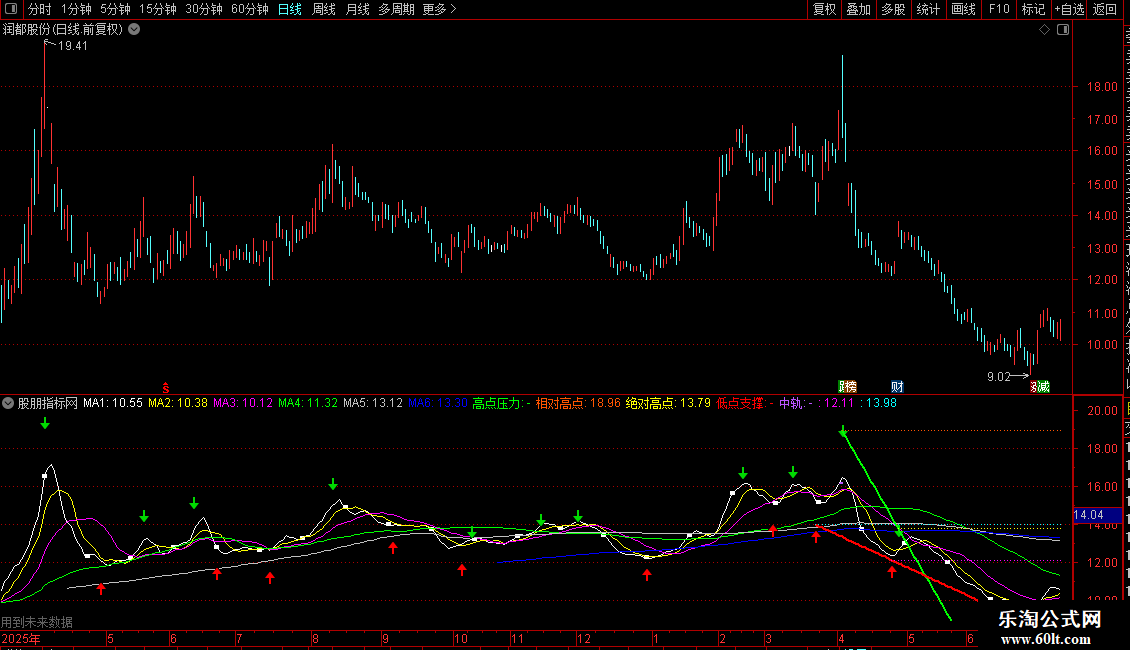1130x650 pixels.
Task: Switch to the 月线 monthly chart
Action: click(x=357, y=9)
